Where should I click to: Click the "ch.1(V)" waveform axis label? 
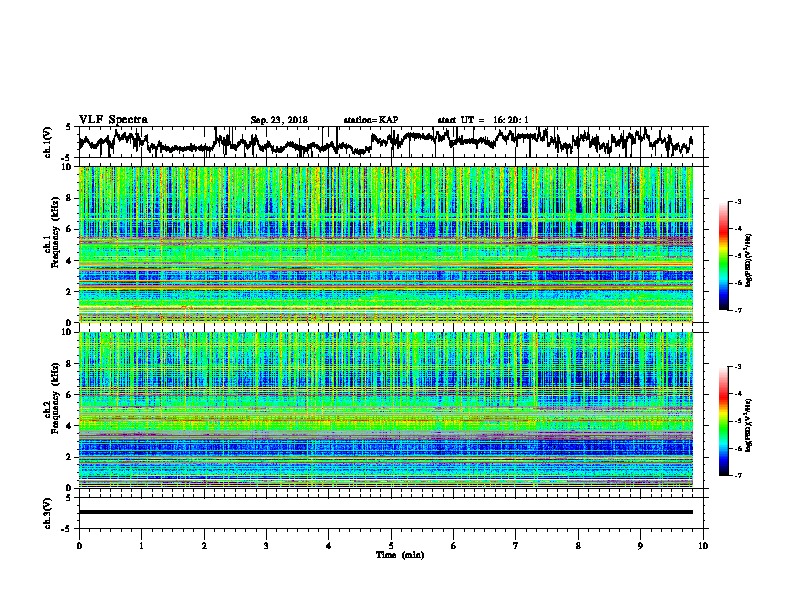click(48, 142)
